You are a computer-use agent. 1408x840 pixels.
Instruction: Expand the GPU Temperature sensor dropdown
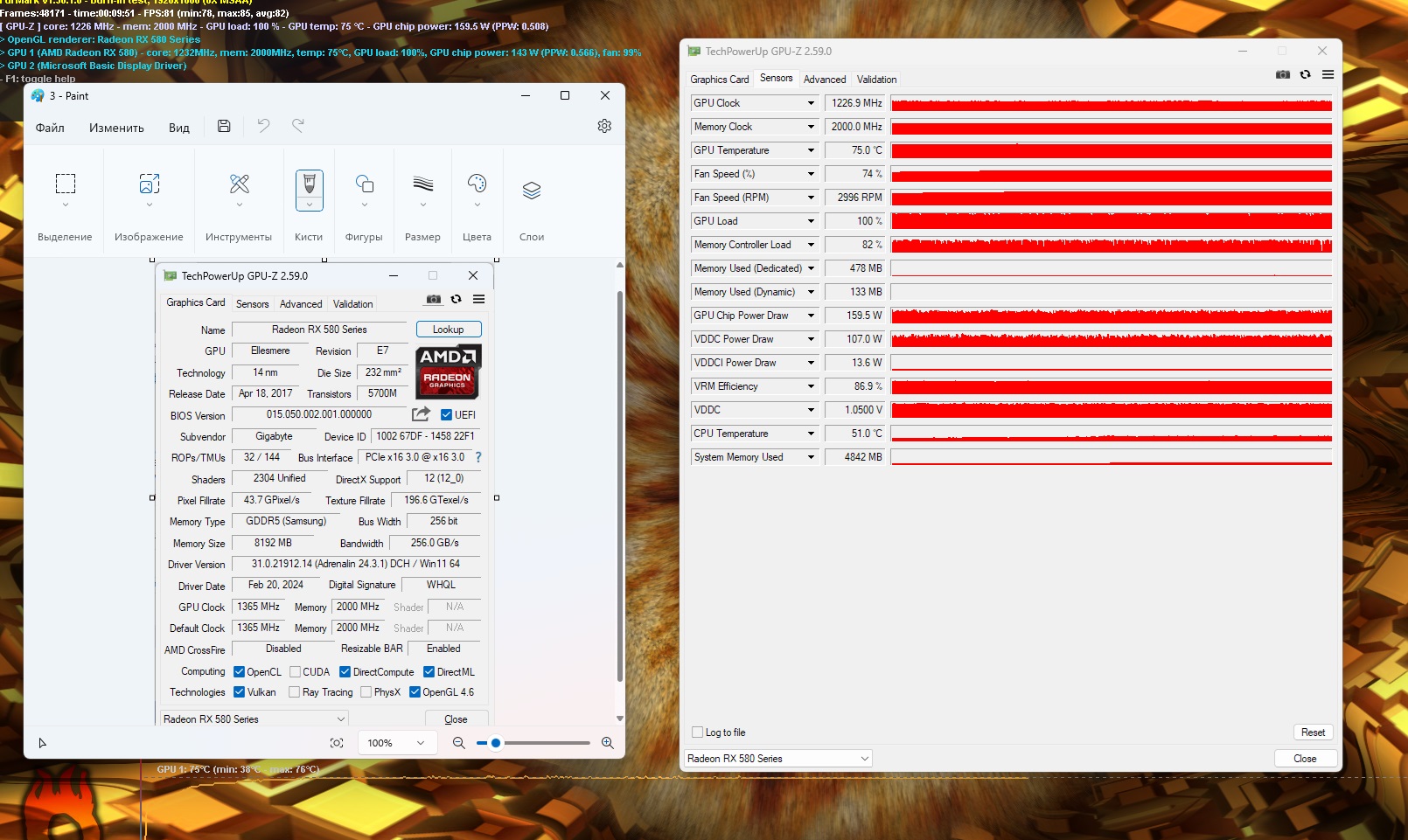[811, 150]
